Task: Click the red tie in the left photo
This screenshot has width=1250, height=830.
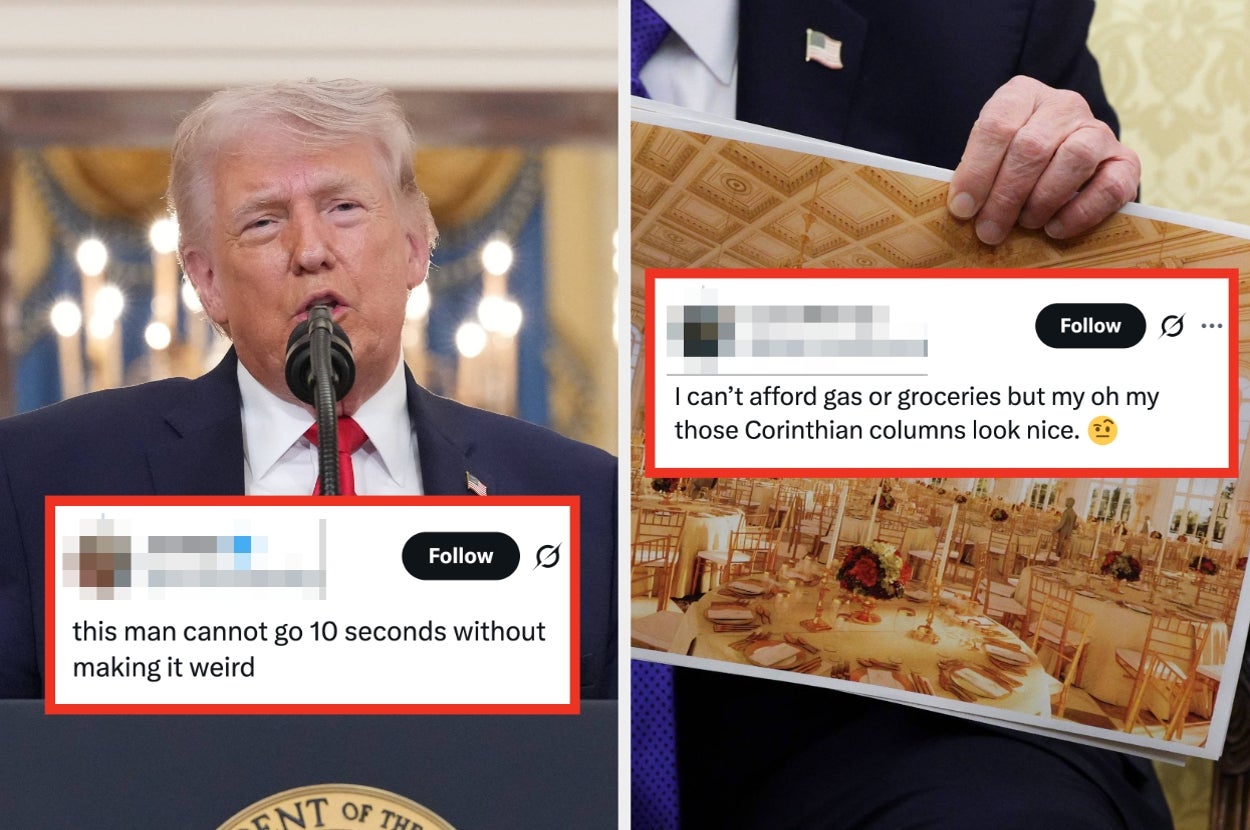Action: point(338,452)
